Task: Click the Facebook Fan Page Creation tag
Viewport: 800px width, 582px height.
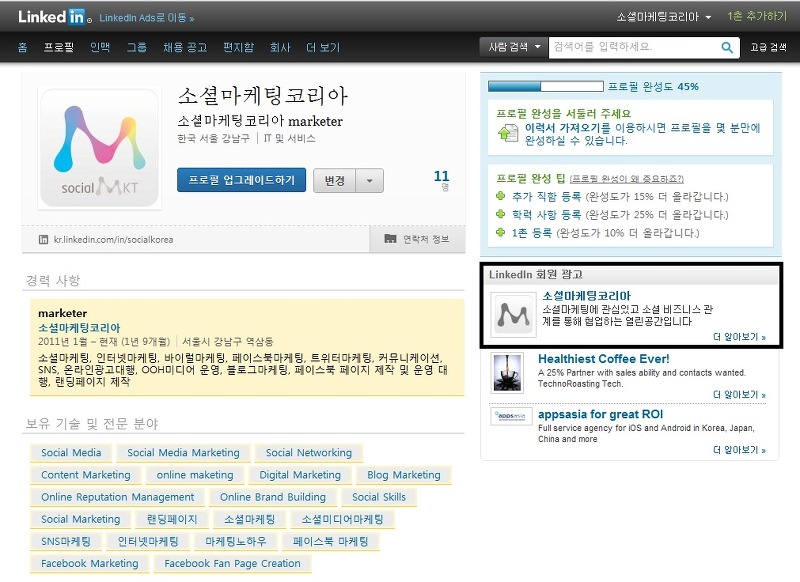Action: 232,564
